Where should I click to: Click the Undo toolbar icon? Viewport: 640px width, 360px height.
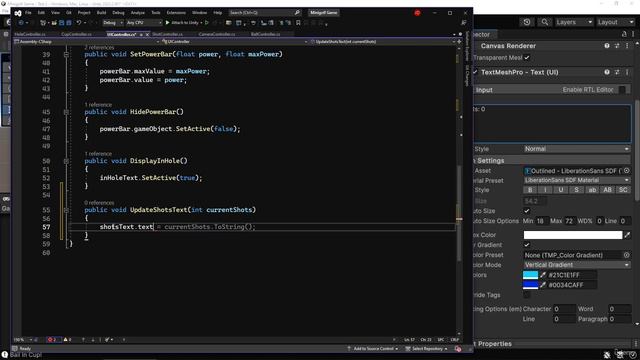(79, 23)
